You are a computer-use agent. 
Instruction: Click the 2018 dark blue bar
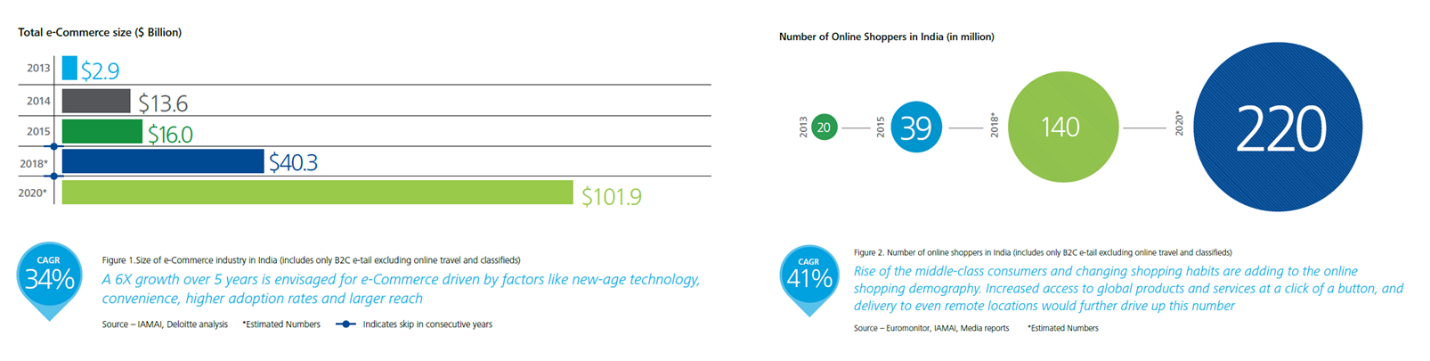click(163, 162)
